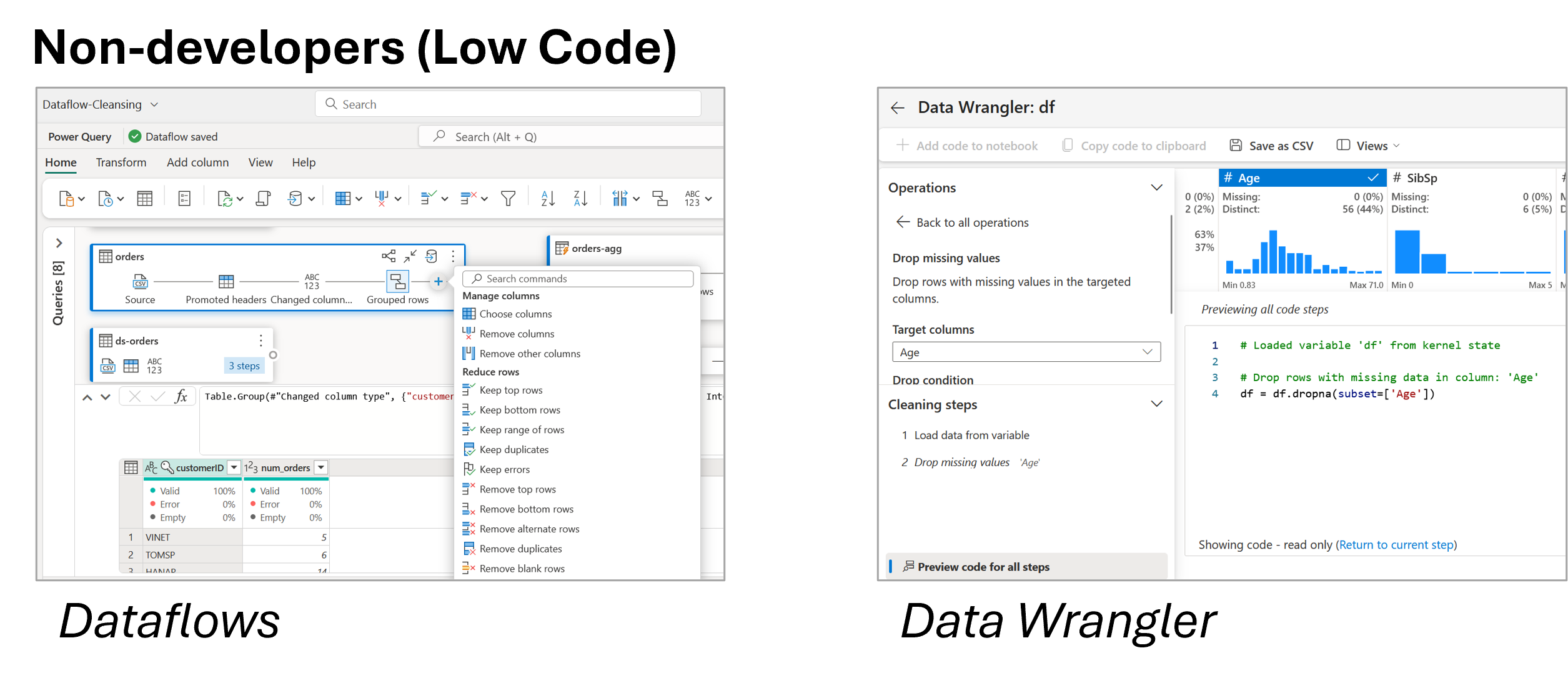
Task: Click the plus button to add a step
Action: pos(439,281)
